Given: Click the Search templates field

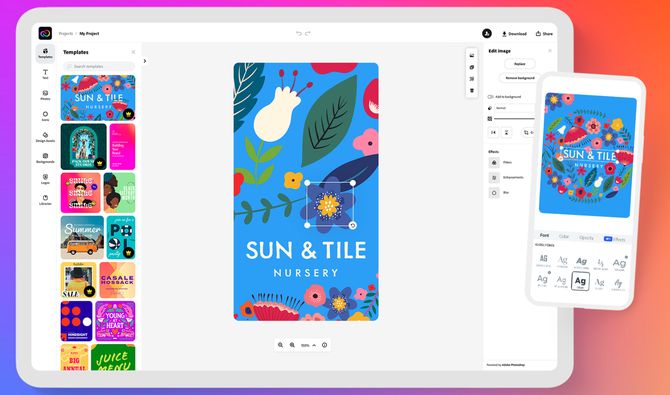Looking at the screenshot, I should [x=99, y=66].
